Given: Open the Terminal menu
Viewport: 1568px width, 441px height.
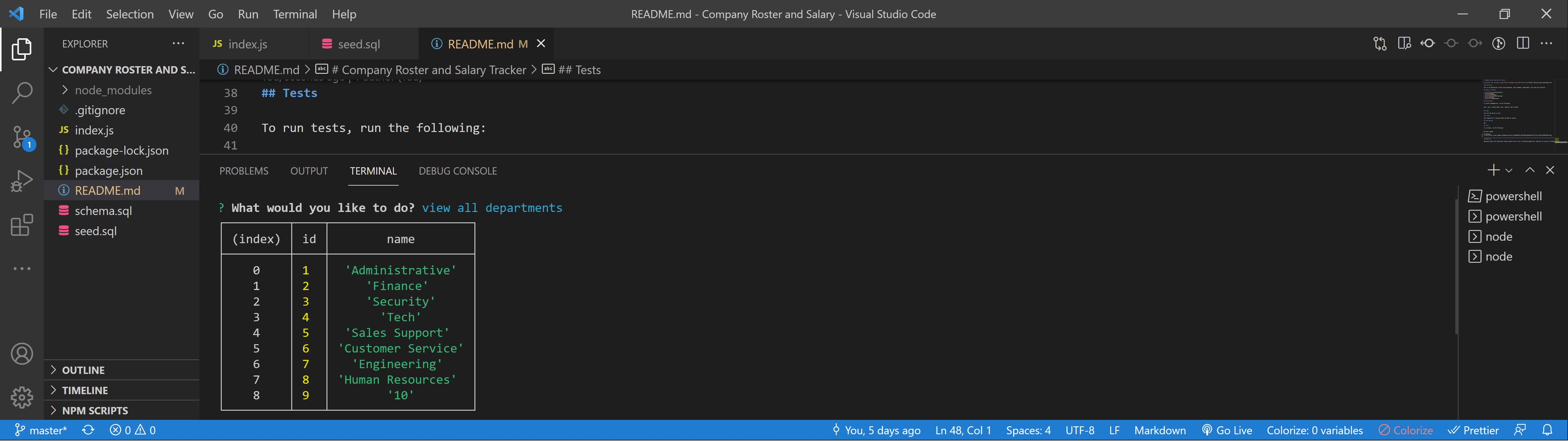Looking at the screenshot, I should click(295, 14).
